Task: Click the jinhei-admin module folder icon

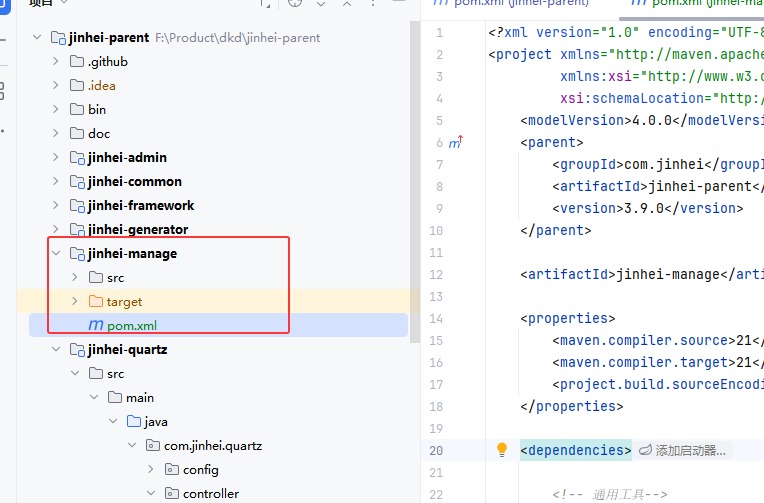Action: (x=78, y=157)
